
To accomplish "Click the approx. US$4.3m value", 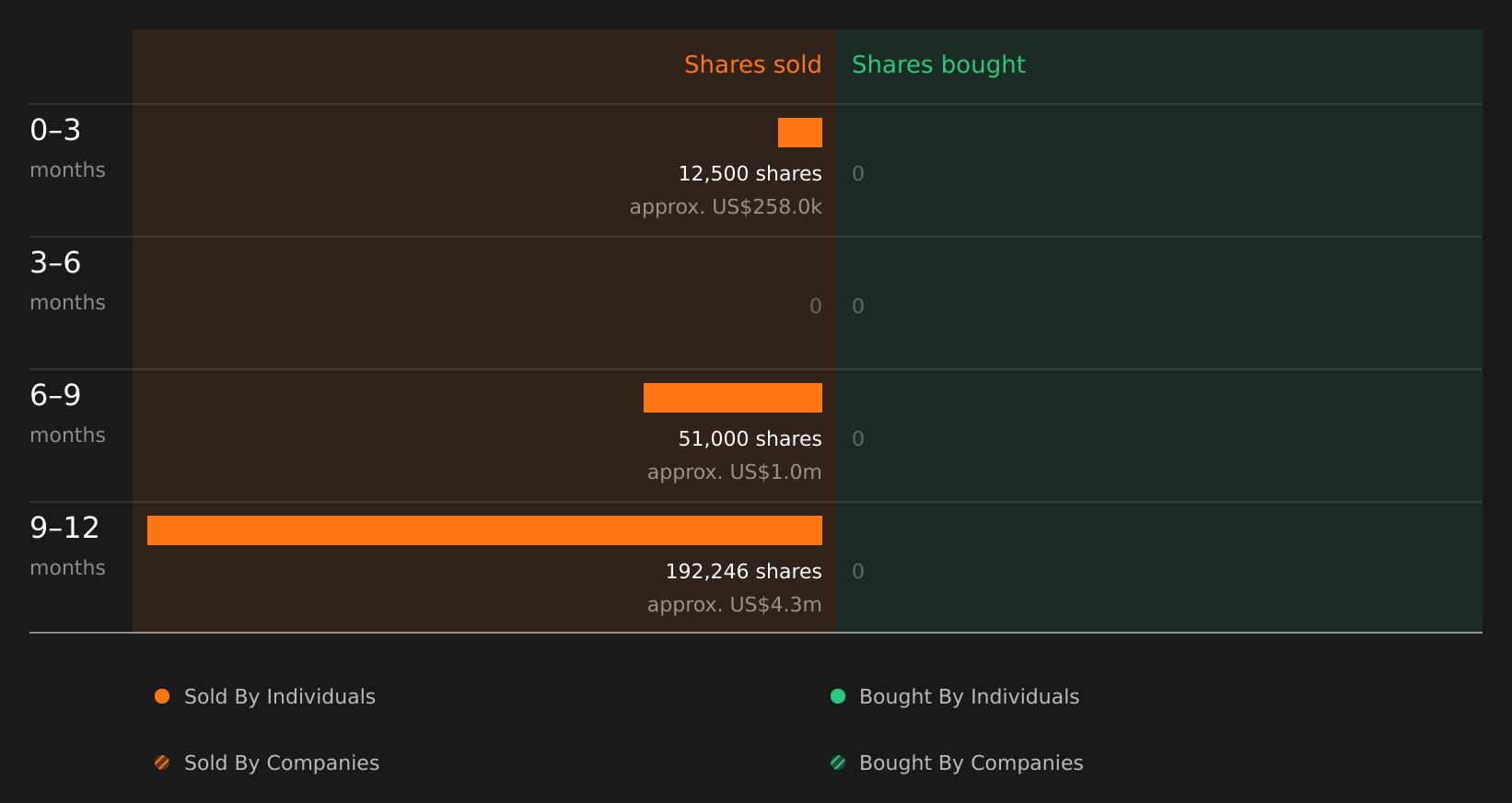I will click(x=734, y=605).
